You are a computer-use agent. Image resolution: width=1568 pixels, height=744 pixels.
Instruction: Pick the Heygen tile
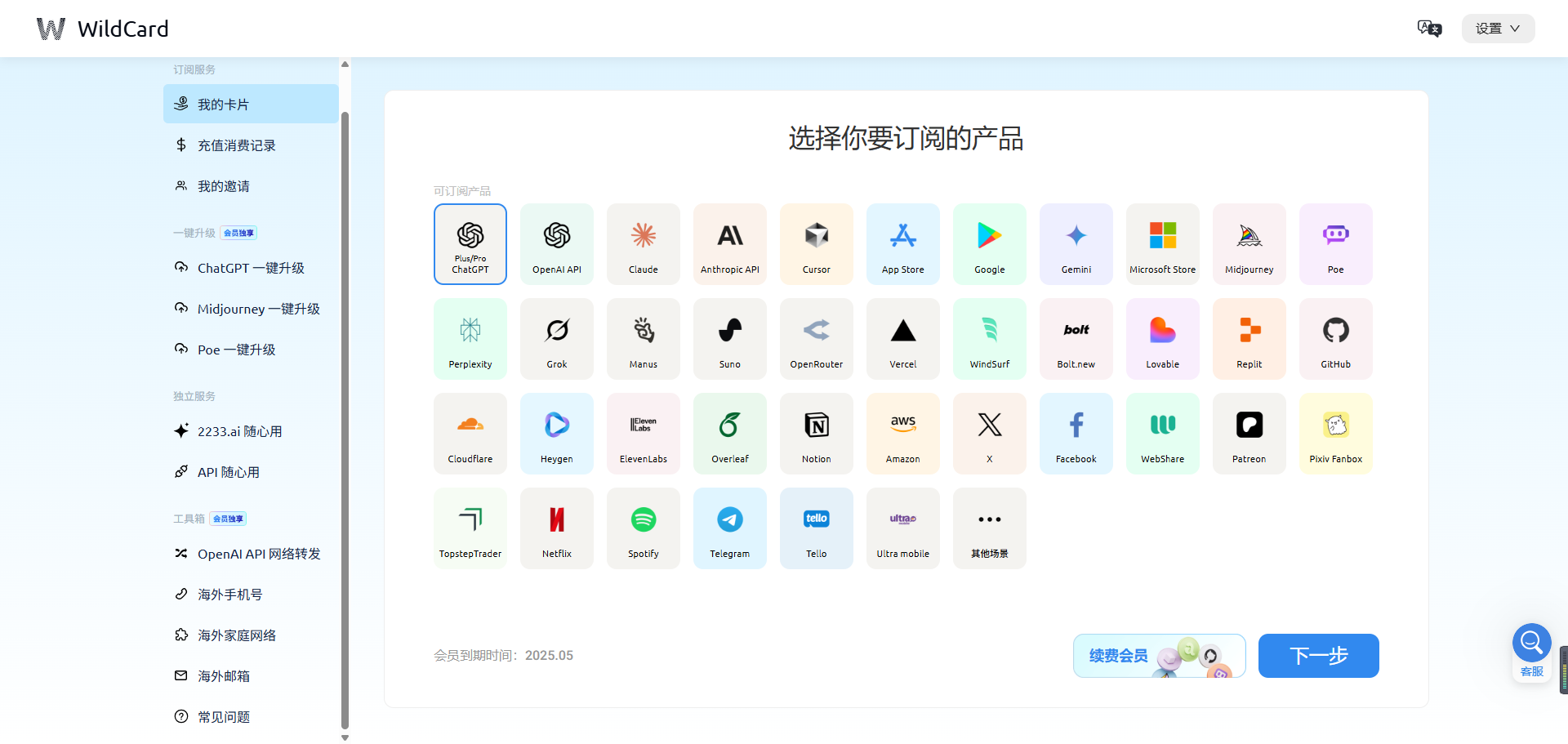pos(557,434)
